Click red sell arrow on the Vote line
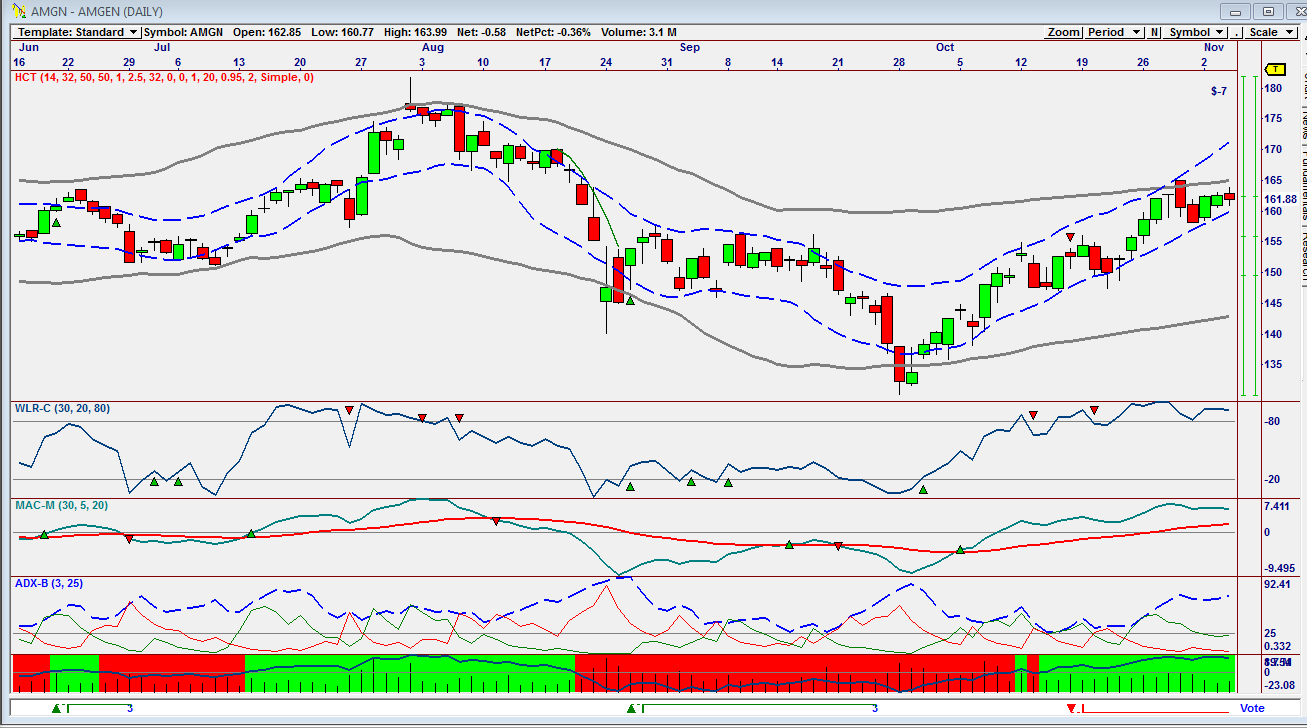Screen dimensions: 1307x728 [x=1071, y=709]
